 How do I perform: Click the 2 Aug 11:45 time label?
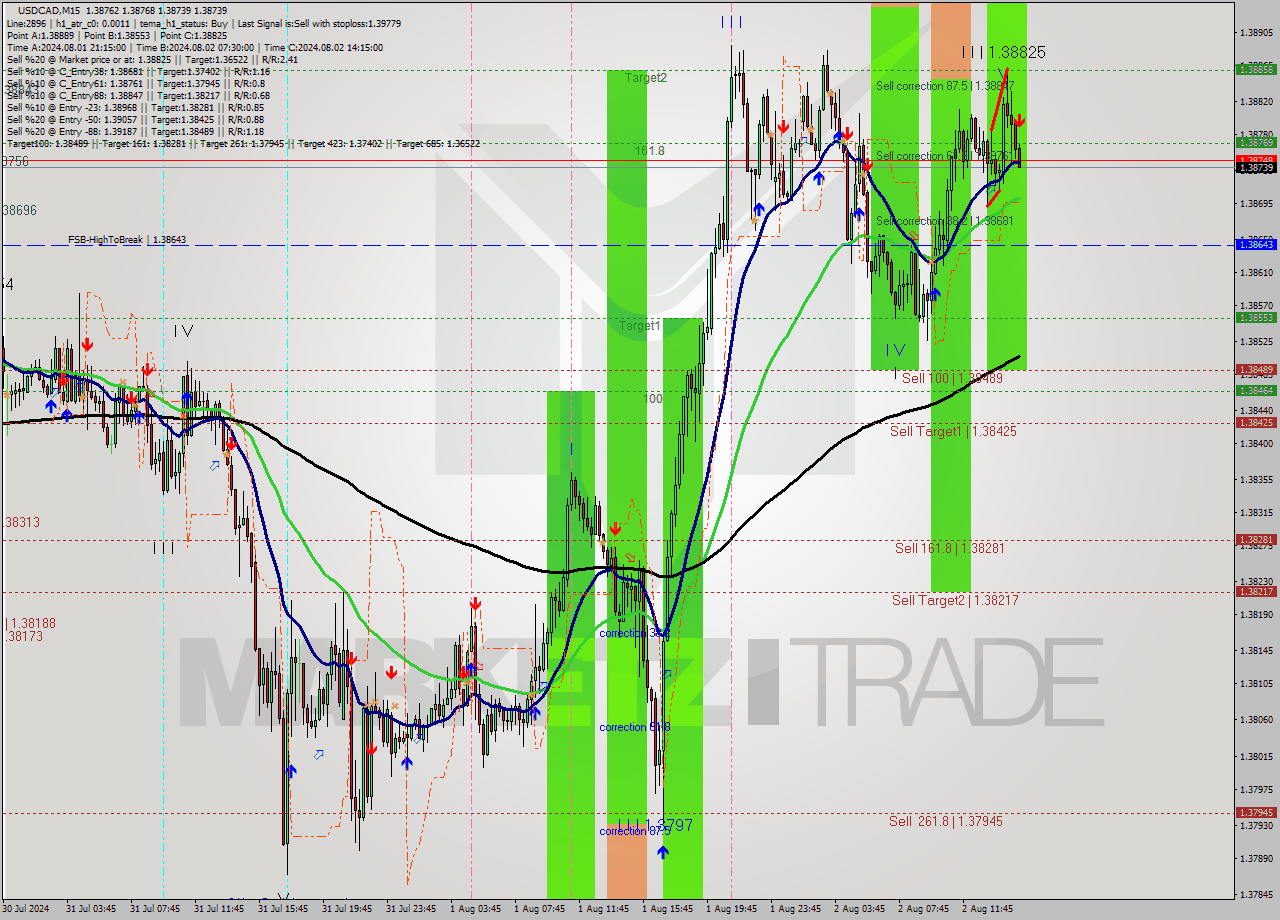pos(987,909)
